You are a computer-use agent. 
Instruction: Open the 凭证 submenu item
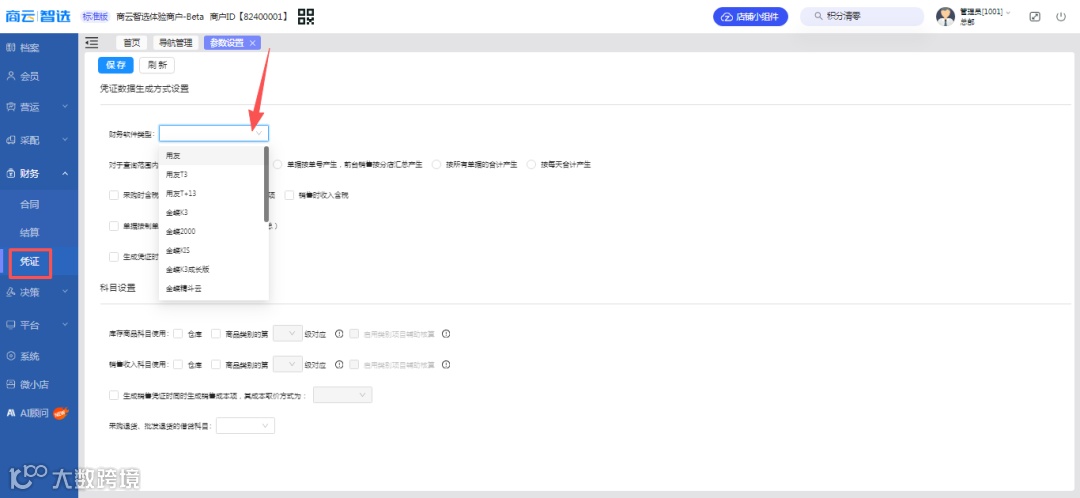pyautogui.click(x=29, y=262)
